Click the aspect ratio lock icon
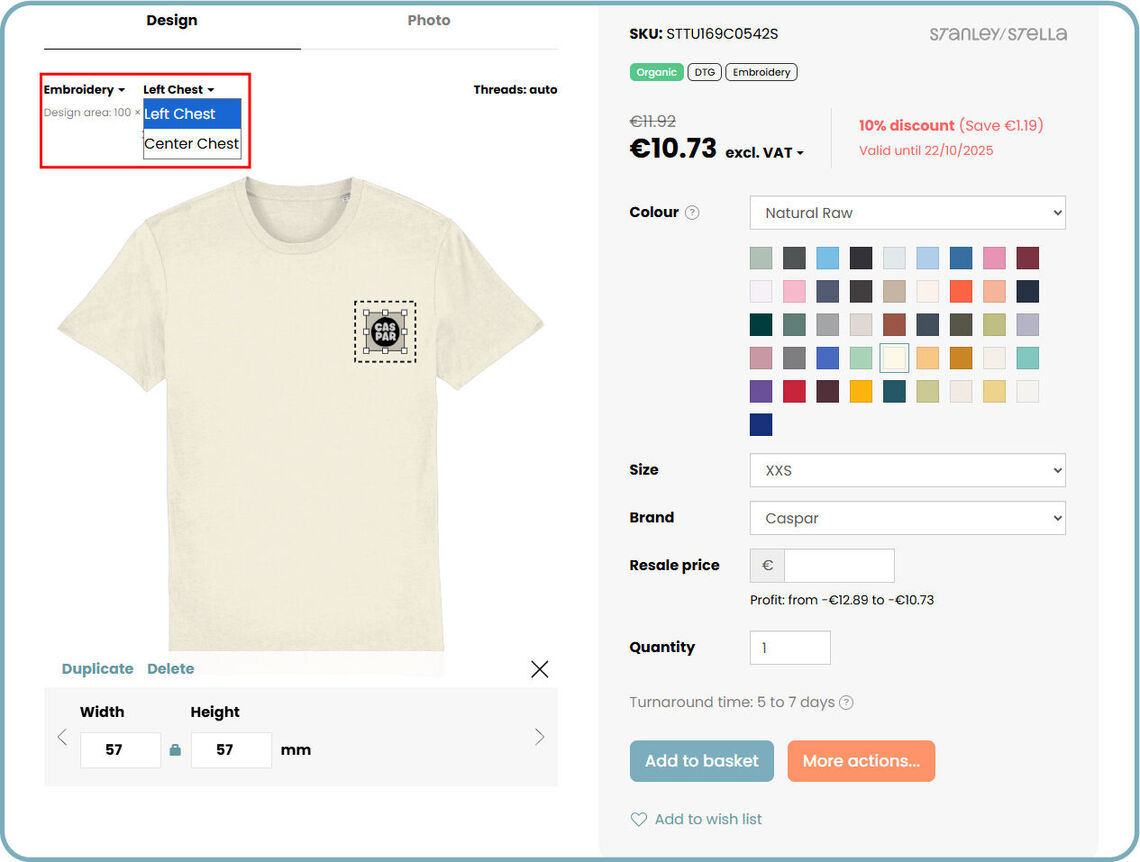The height and width of the screenshot is (862, 1140). pyautogui.click(x=175, y=750)
